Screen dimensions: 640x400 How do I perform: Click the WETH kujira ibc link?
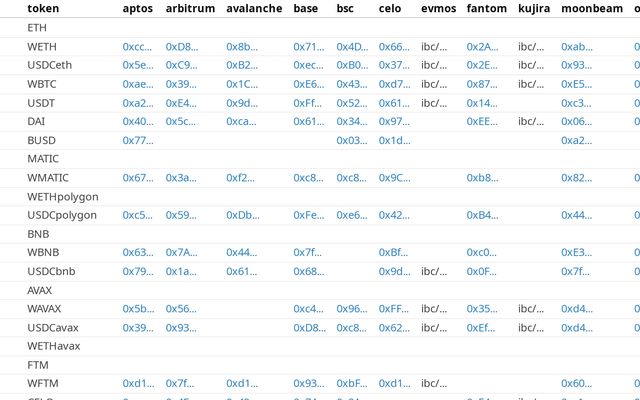531,47
